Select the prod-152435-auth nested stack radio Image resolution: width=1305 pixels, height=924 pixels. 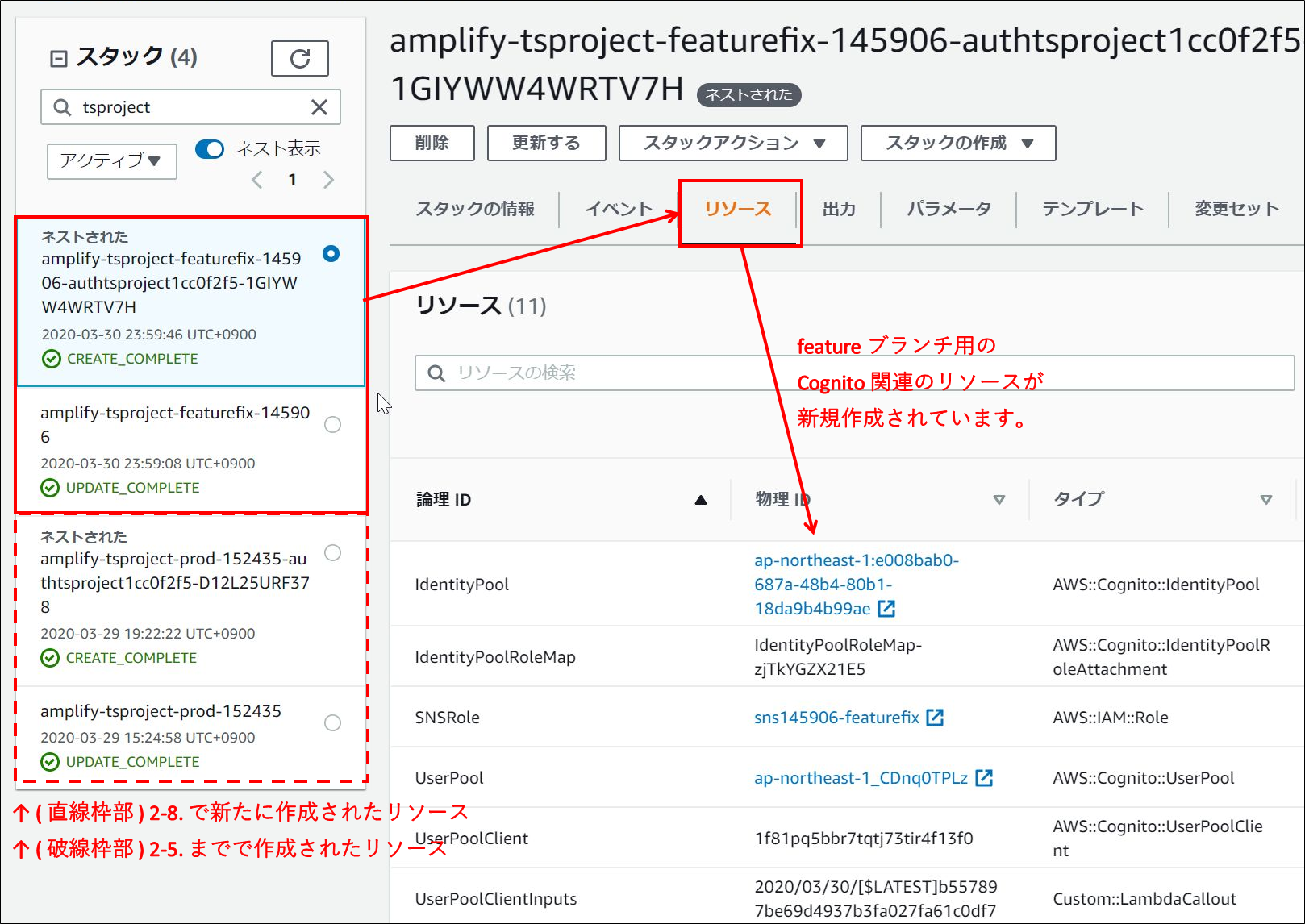tap(332, 552)
